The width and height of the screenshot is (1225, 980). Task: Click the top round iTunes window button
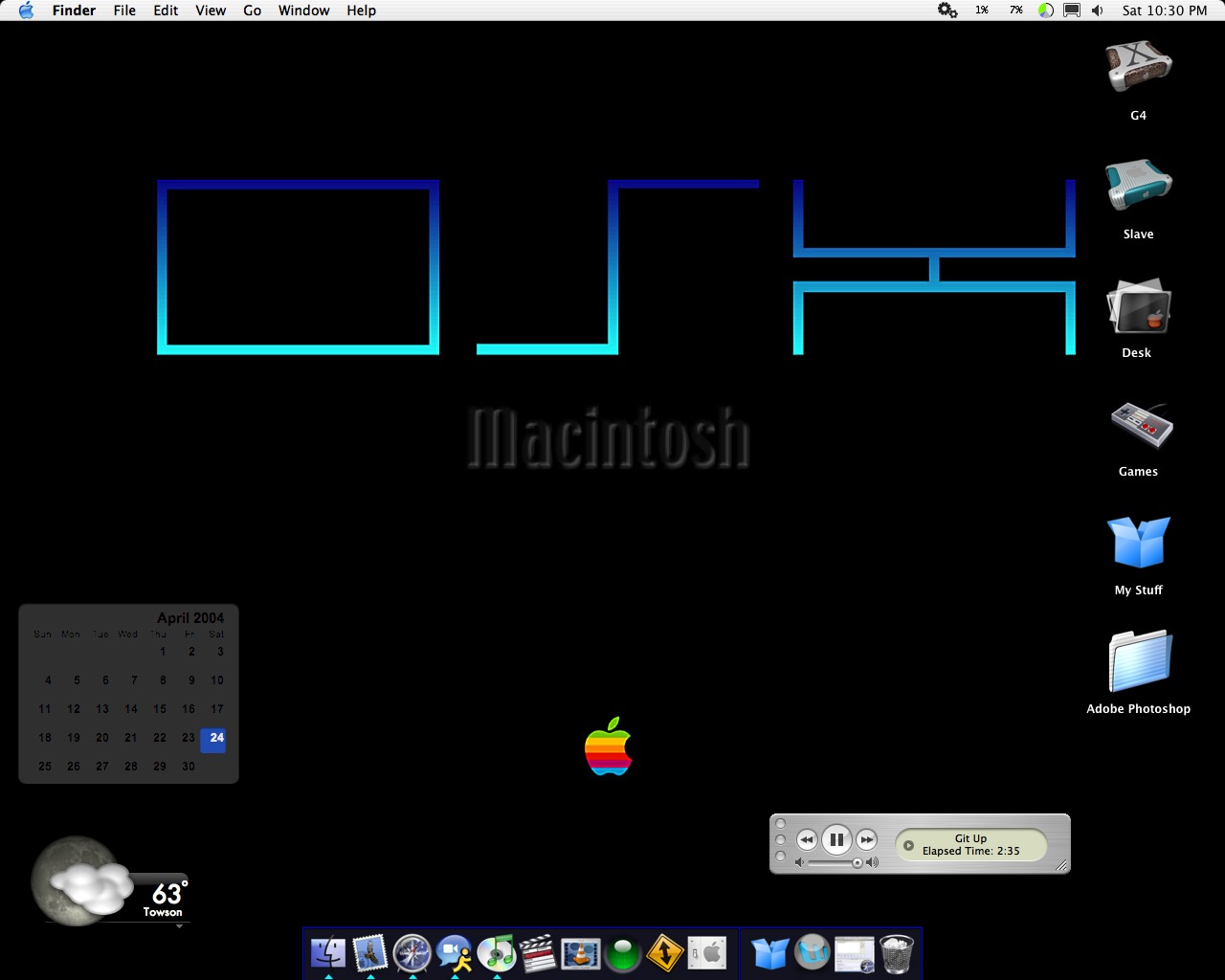click(780, 824)
